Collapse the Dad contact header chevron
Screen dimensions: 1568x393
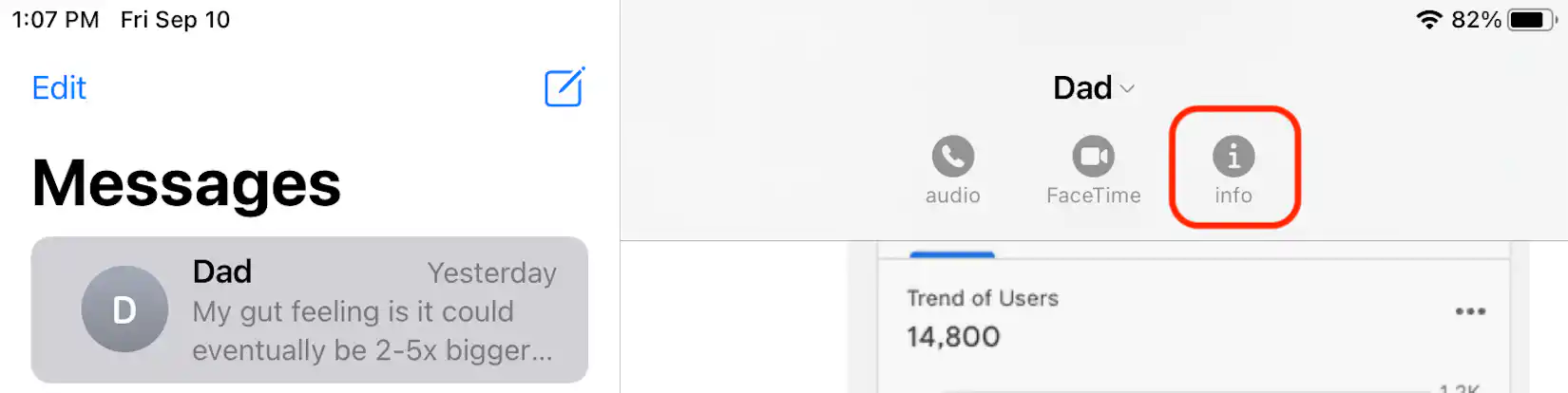[x=1128, y=88]
